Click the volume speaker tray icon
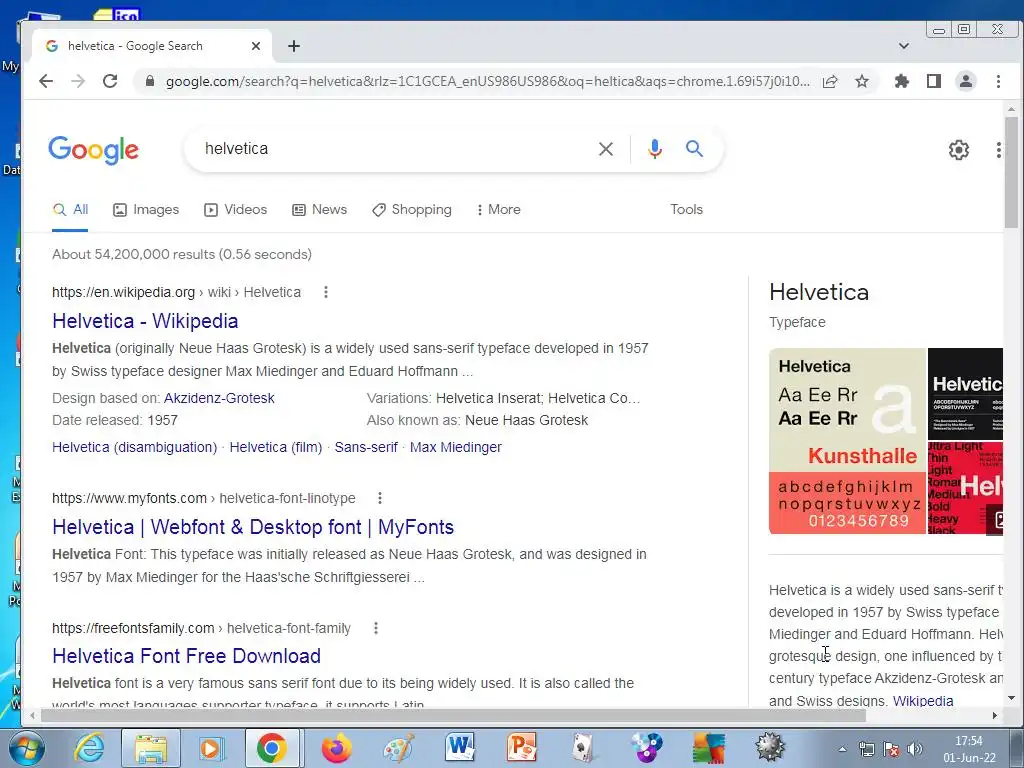This screenshot has height=768, width=1024. point(915,749)
